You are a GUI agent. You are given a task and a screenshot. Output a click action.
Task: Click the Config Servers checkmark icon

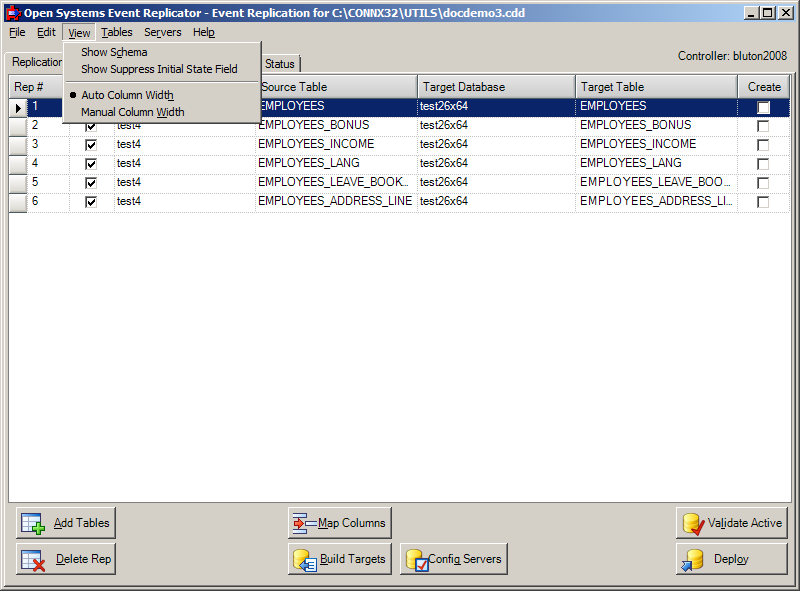point(419,559)
